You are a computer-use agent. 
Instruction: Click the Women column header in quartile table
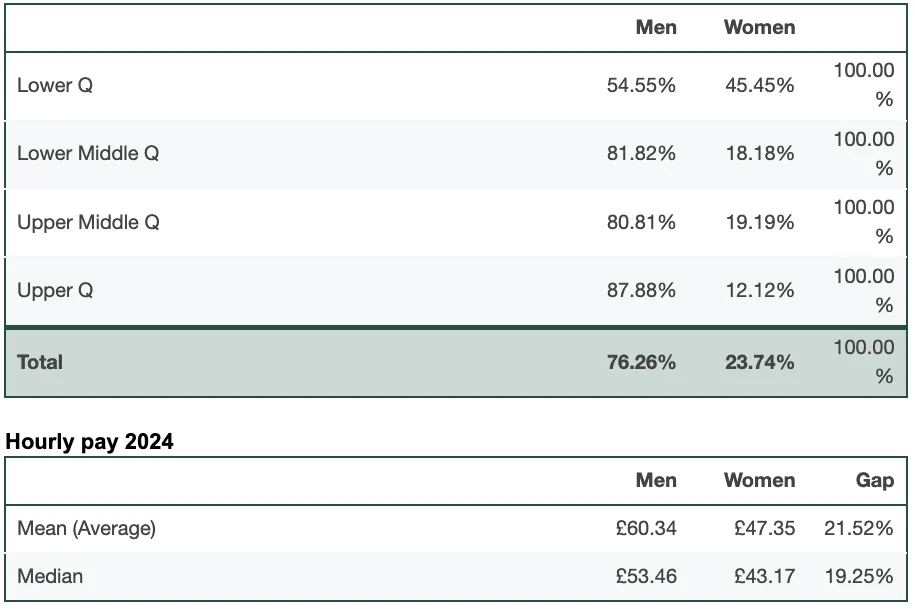coord(759,27)
